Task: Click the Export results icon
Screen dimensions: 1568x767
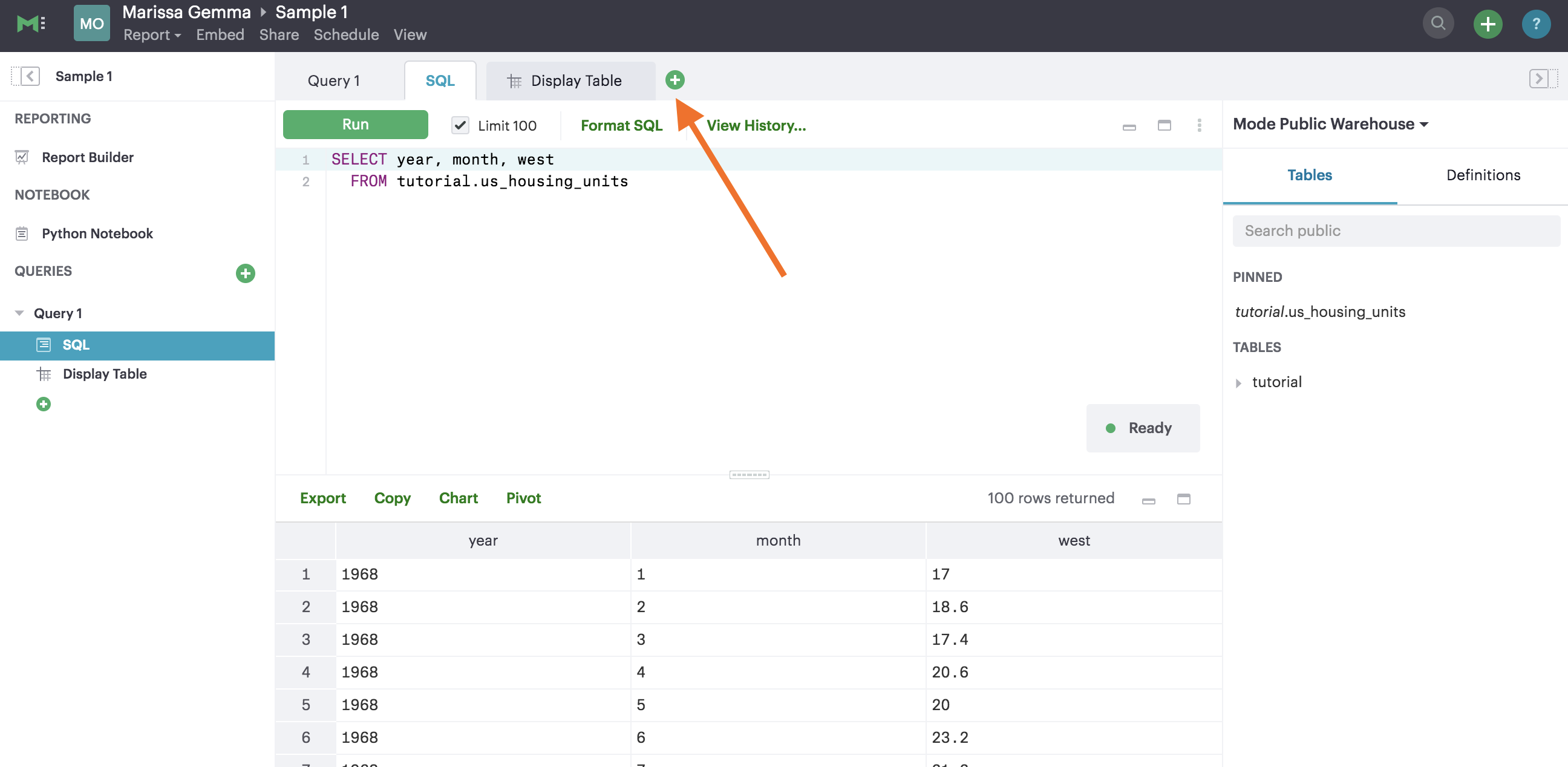Action: 323,497
